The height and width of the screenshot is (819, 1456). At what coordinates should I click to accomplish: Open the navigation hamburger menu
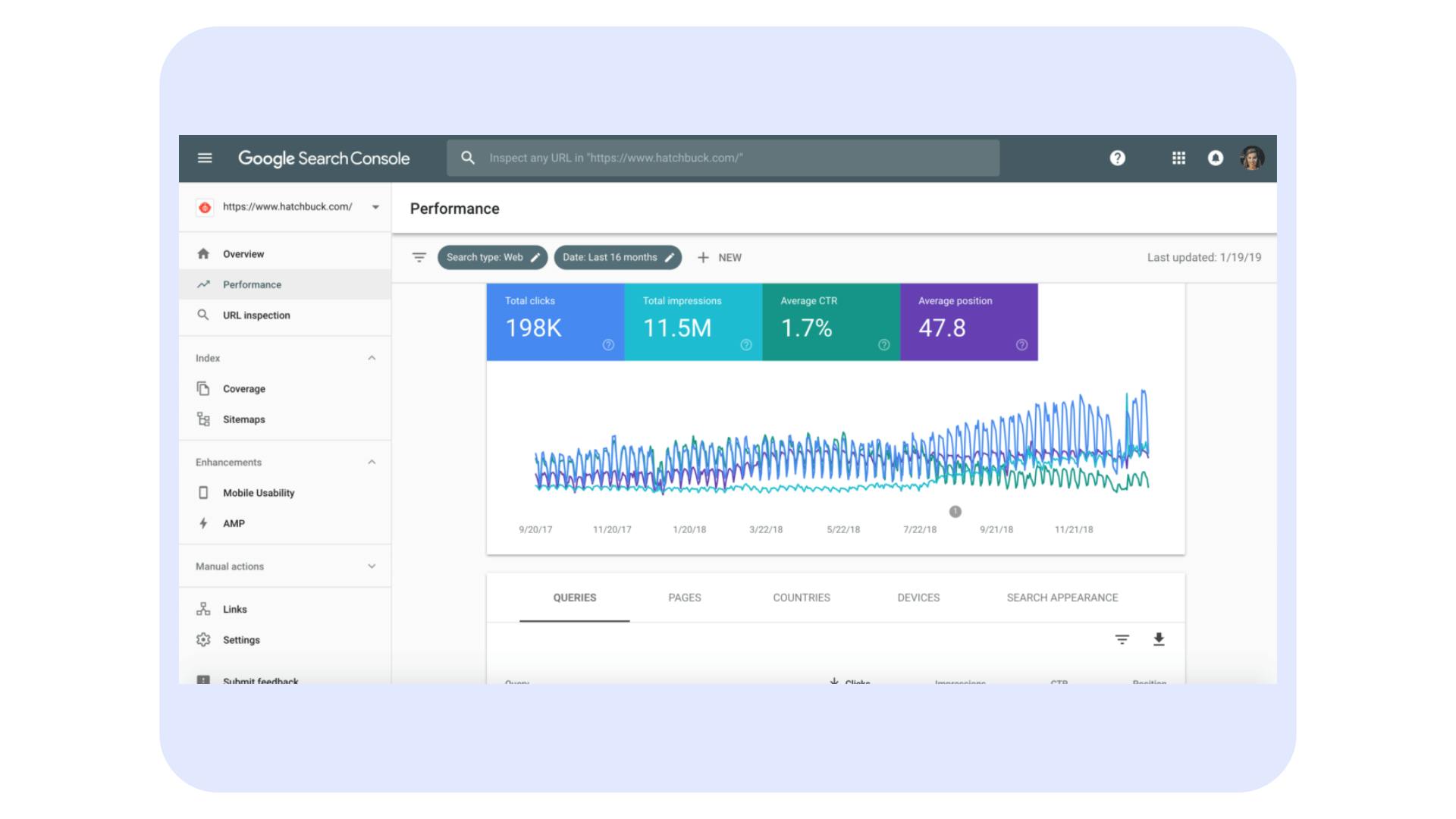coord(204,158)
